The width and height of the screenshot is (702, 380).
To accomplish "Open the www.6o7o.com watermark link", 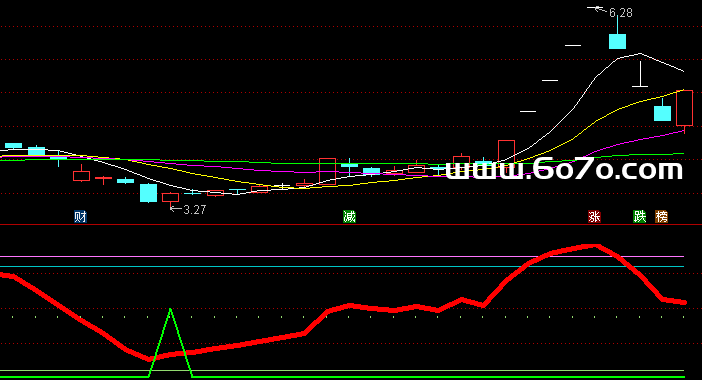I will [x=564, y=170].
